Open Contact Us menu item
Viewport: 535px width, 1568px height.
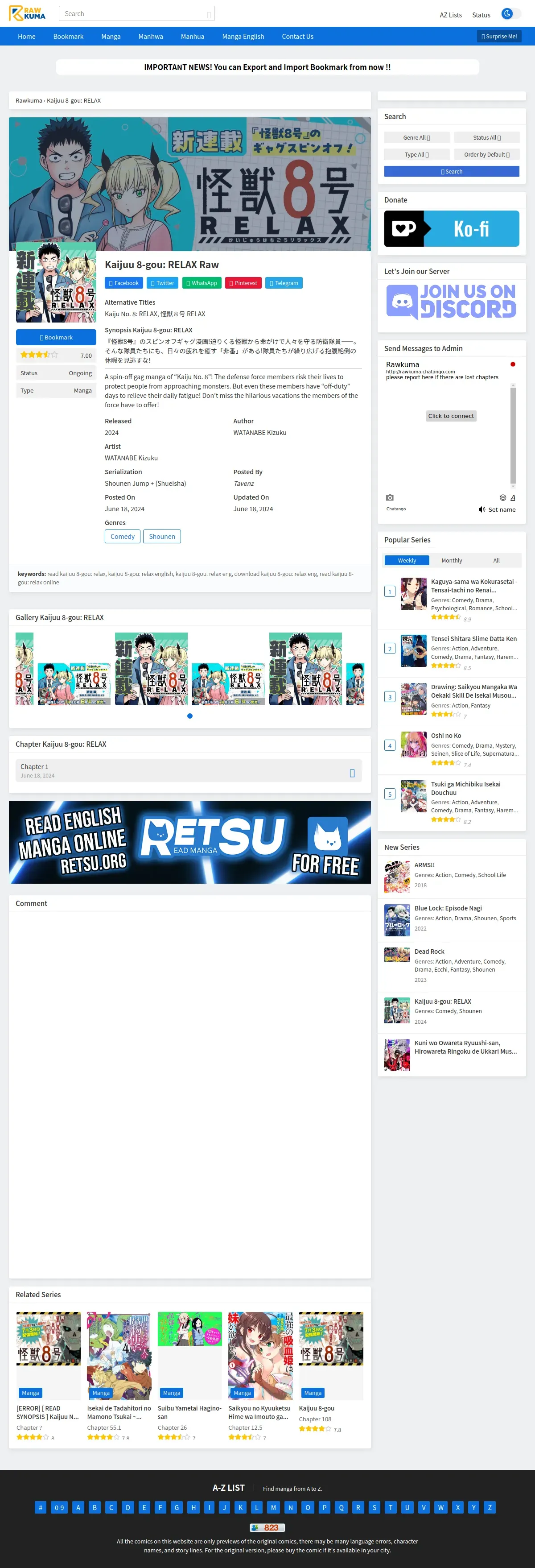click(x=298, y=37)
